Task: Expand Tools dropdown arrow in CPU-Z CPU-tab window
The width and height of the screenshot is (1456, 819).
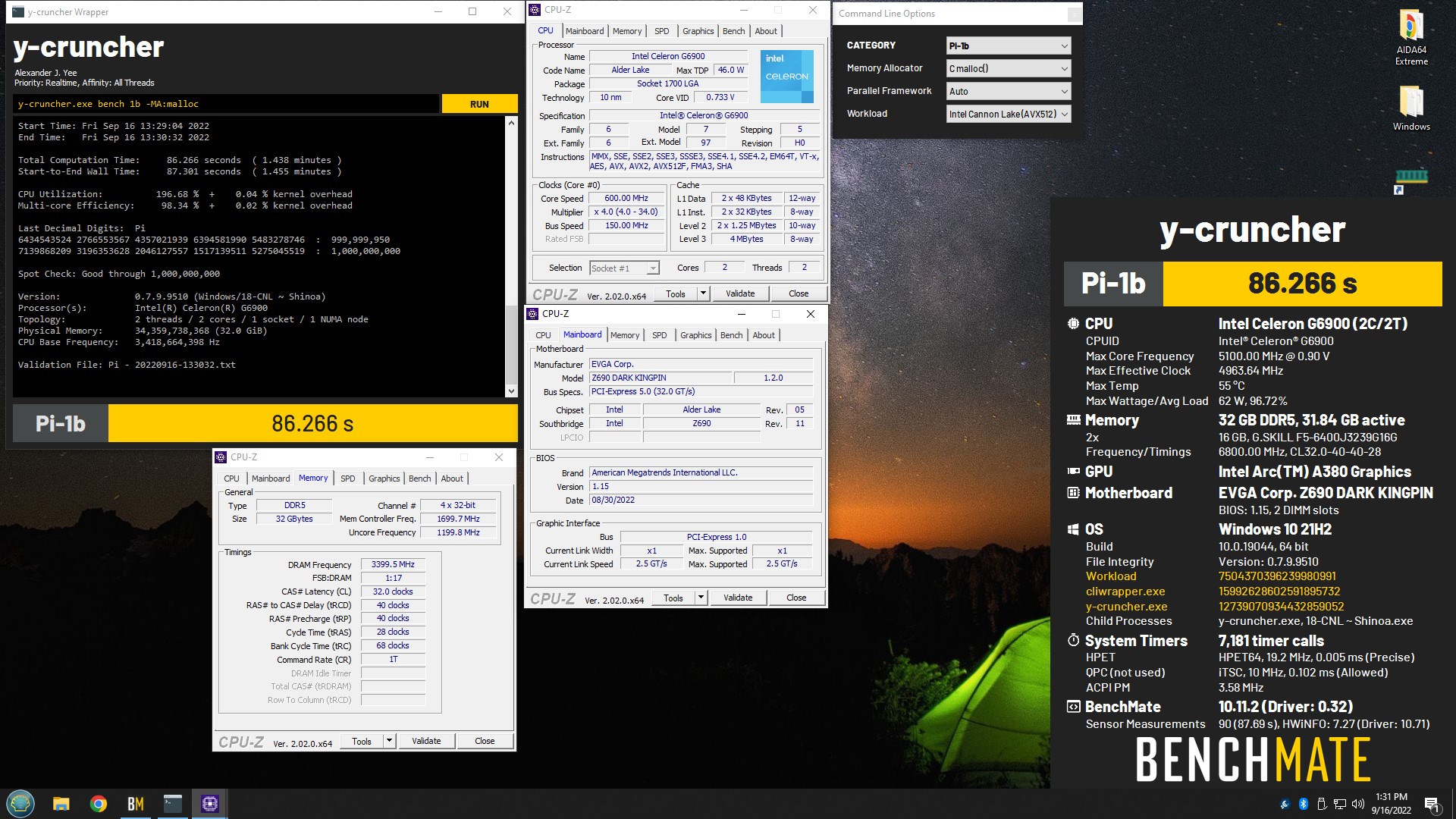Action: point(703,293)
